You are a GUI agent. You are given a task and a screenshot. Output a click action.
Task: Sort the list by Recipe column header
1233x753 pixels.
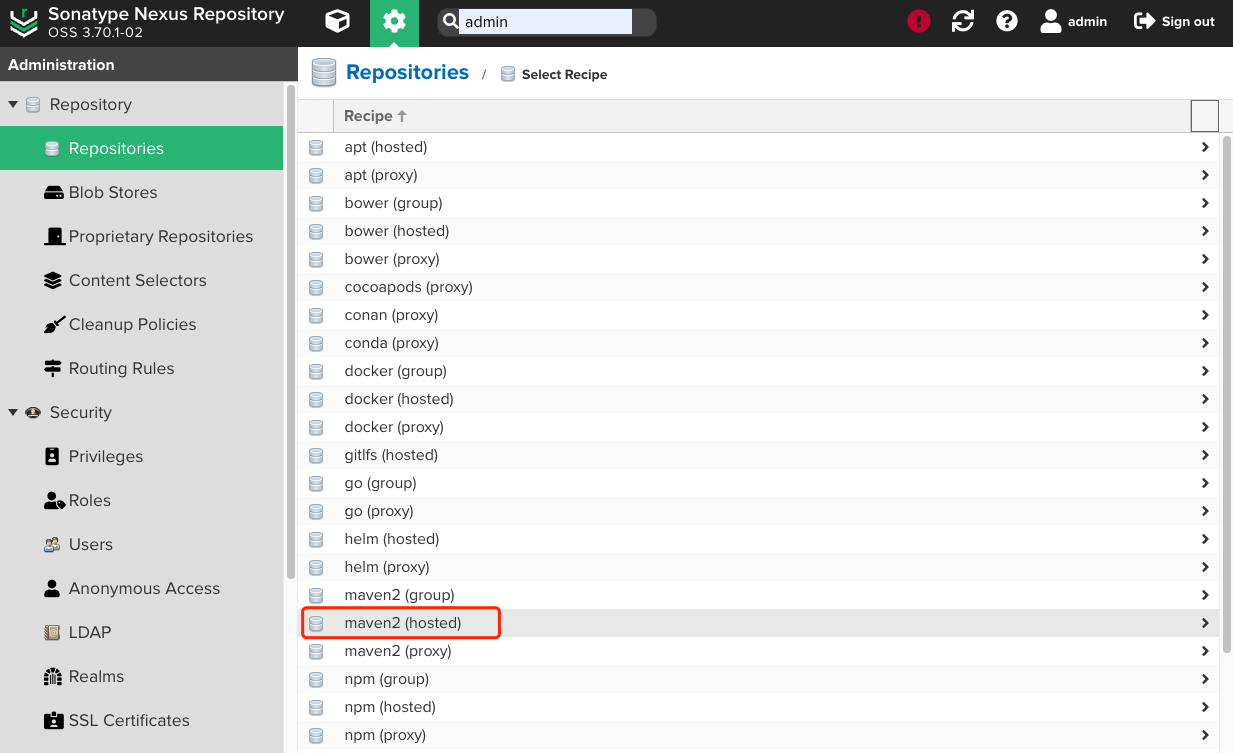click(368, 116)
